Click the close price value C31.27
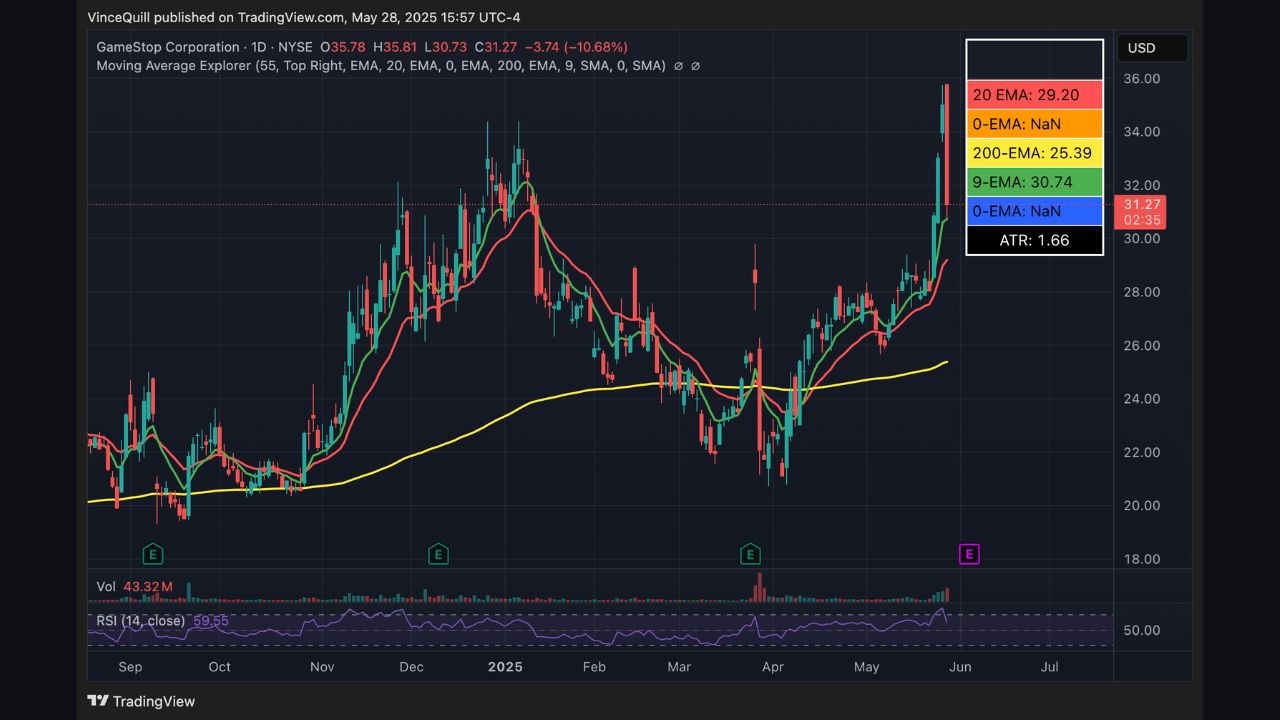1280x720 pixels. (496, 47)
